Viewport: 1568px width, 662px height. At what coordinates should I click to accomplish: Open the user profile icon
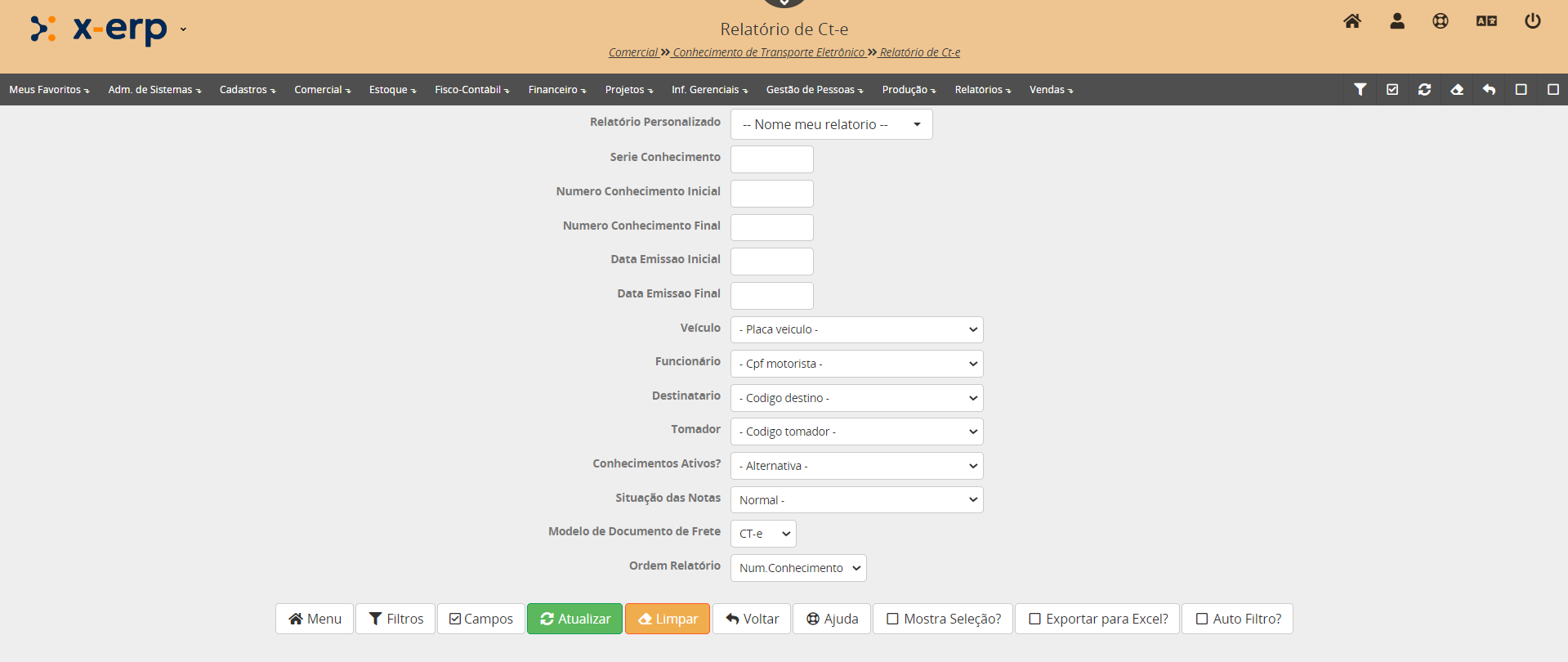[x=1397, y=21]
